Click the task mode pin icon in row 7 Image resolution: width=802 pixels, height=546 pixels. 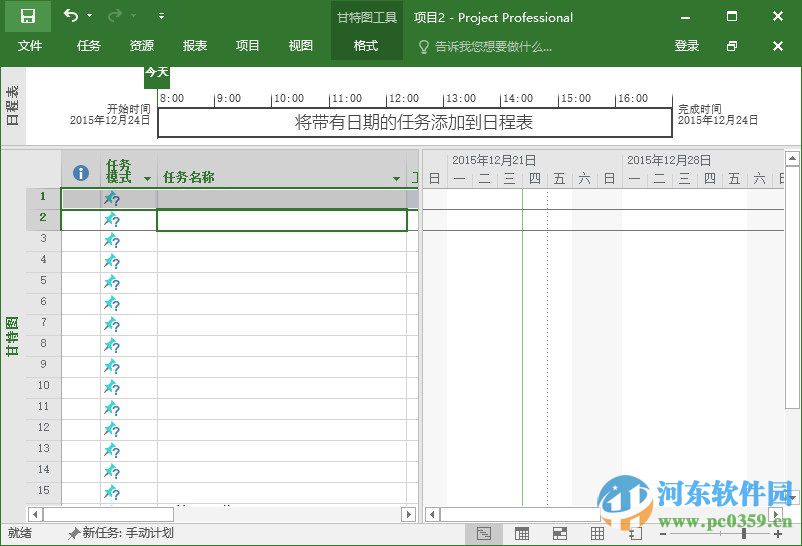(x=112, y=324)
